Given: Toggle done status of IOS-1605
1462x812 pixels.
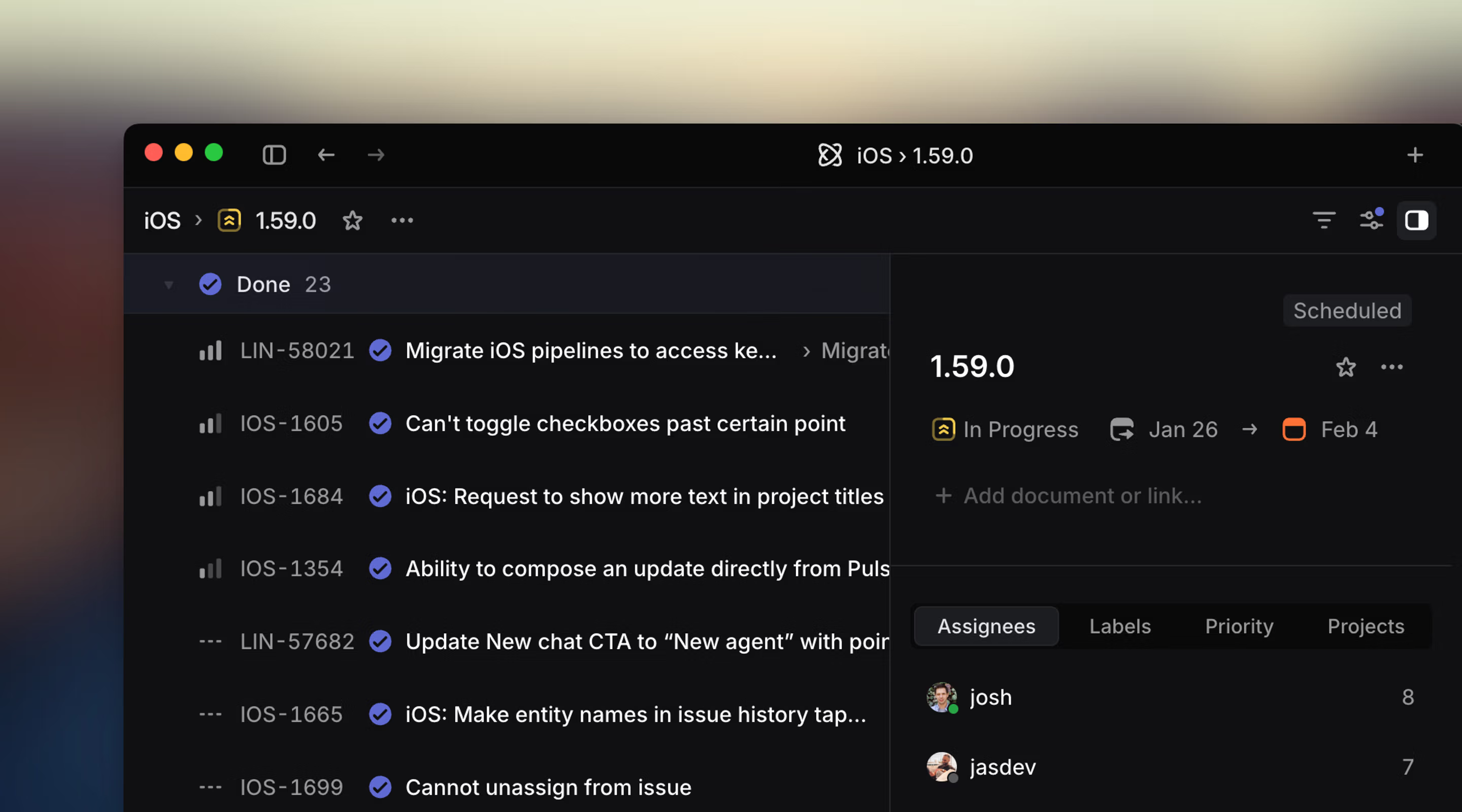Looking at the screenshot, I should pyautogui.click(x=380, y=423).
